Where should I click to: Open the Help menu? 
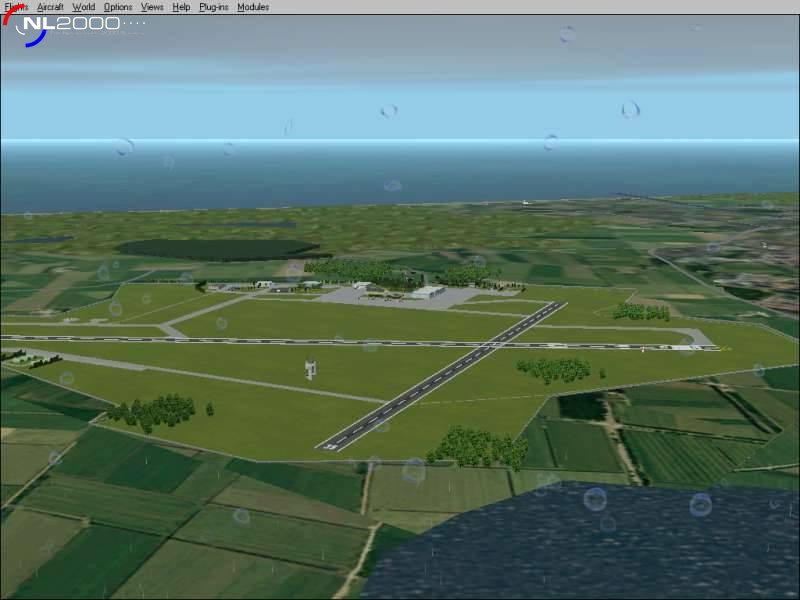[181, 7]
